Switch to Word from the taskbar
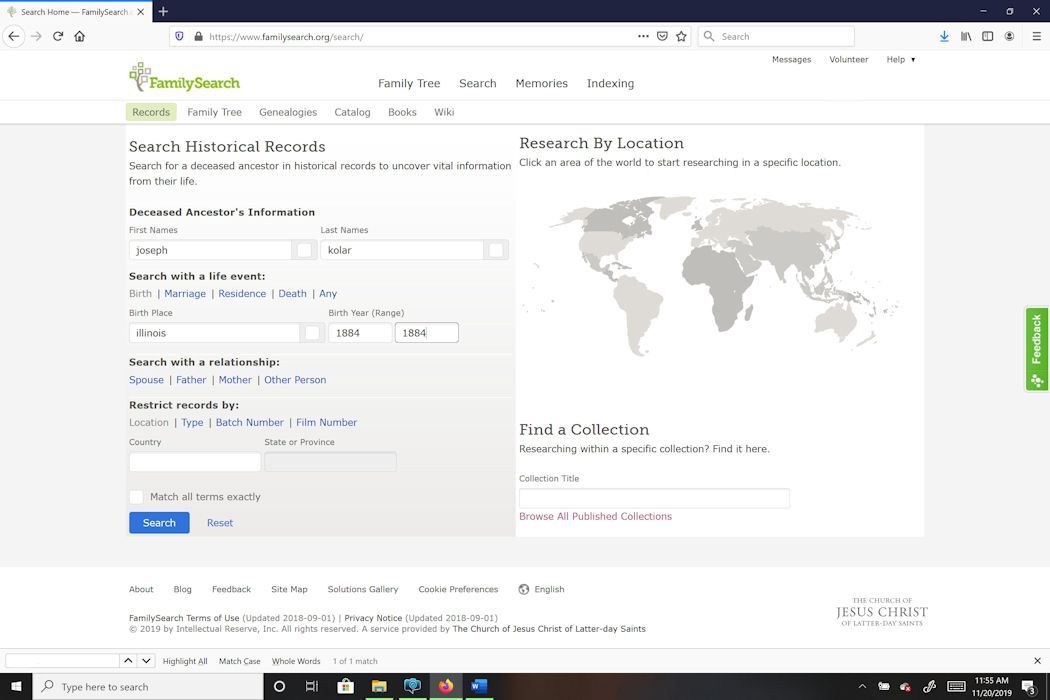This screenshot has width=1050, height=700. click(479, 687)
